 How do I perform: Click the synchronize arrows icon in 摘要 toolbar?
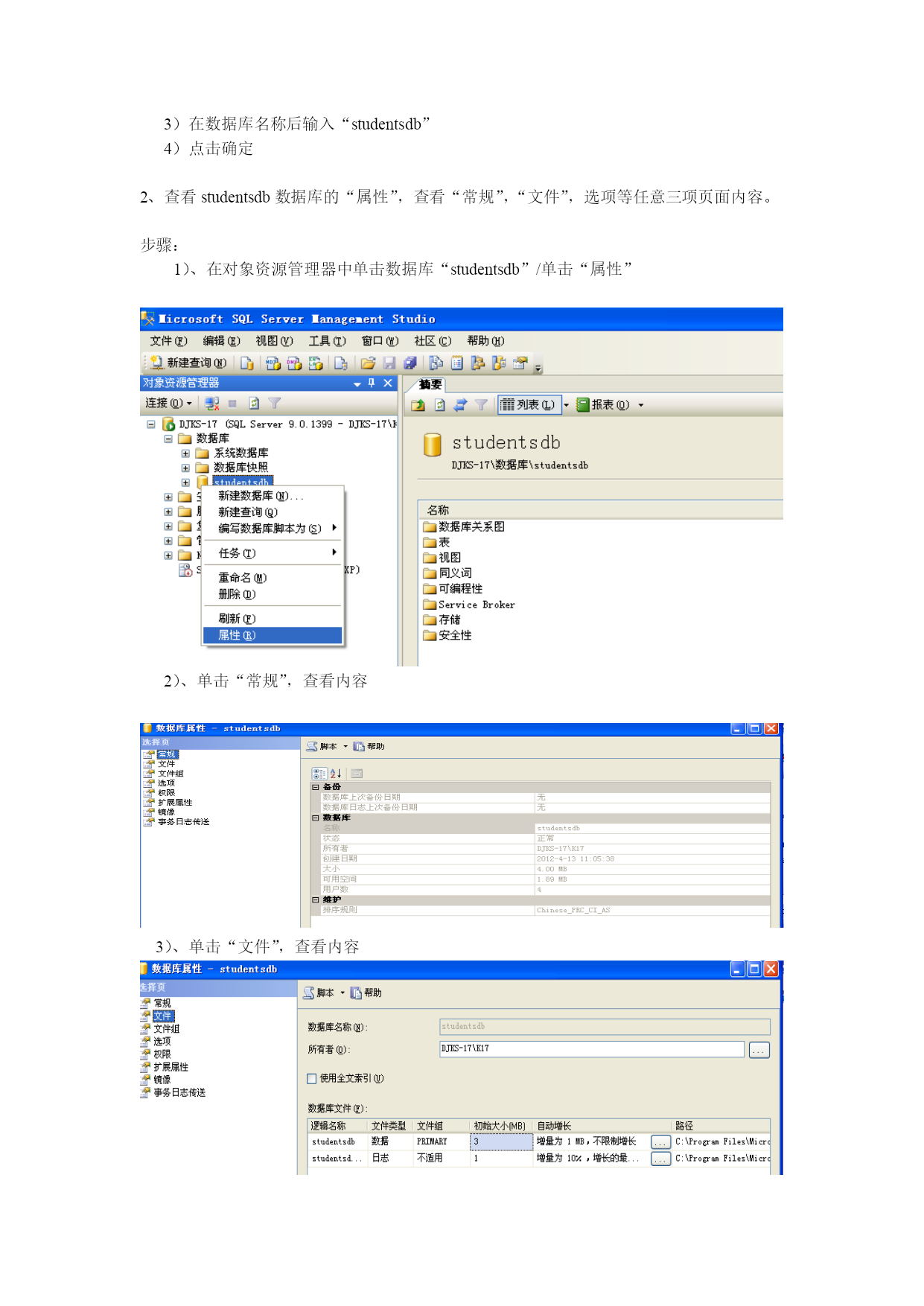point(460,405)
